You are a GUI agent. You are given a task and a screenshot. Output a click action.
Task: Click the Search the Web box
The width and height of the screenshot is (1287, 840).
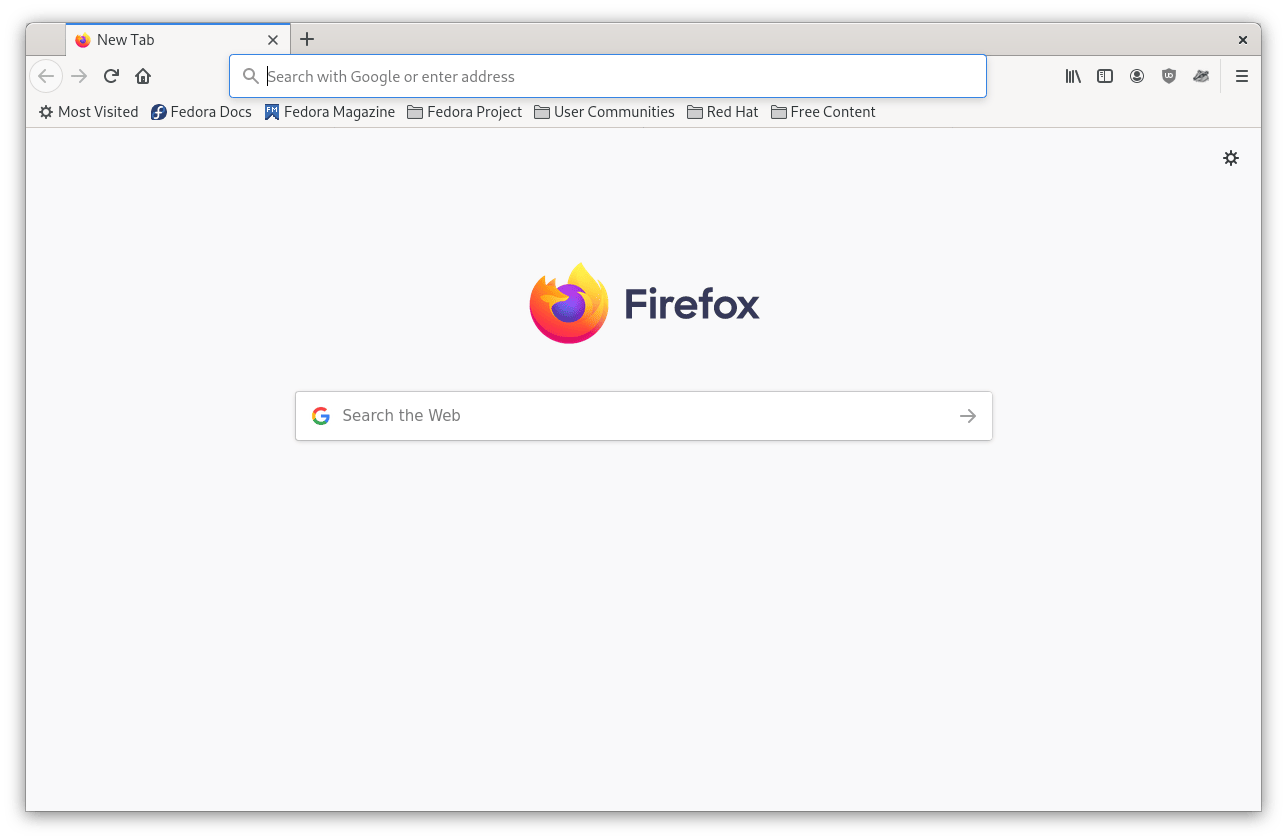coord(644,416)
